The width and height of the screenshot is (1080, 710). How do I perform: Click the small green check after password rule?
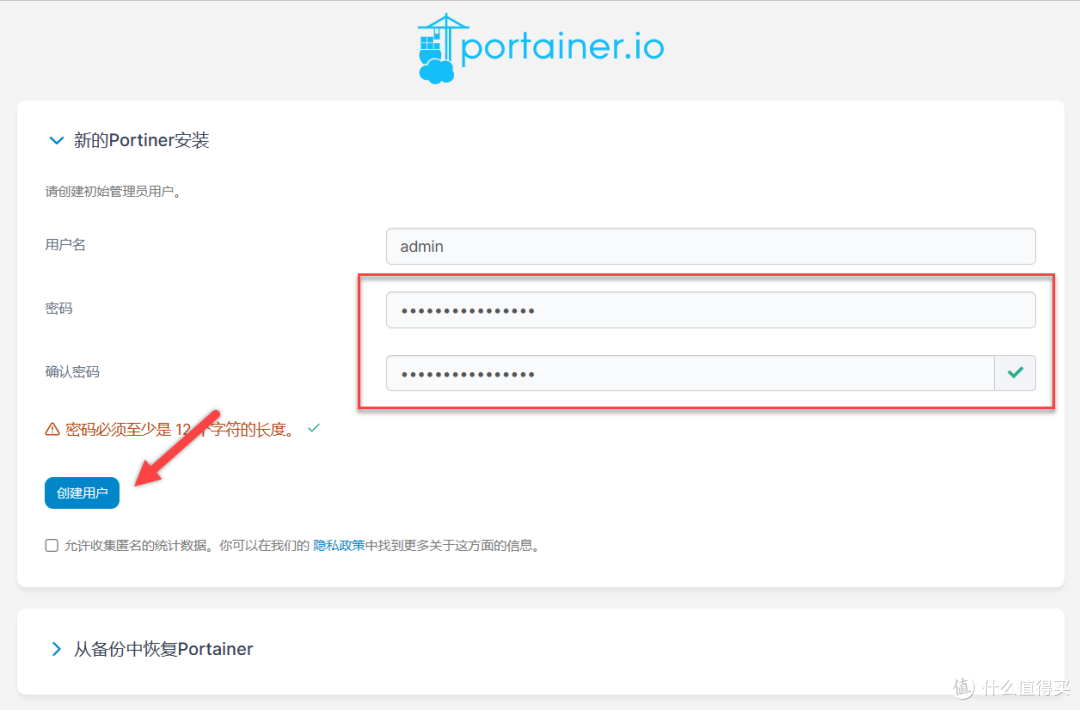click(314, 428)
